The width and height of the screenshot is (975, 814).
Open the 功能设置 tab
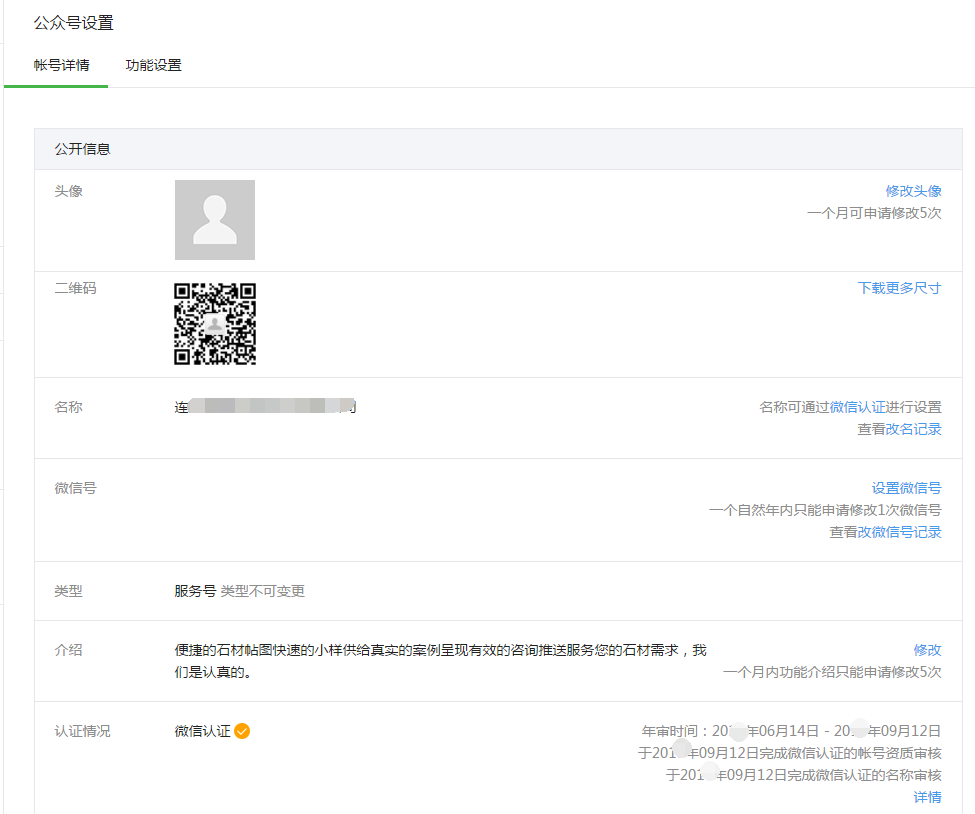click(x=154, y=65)
